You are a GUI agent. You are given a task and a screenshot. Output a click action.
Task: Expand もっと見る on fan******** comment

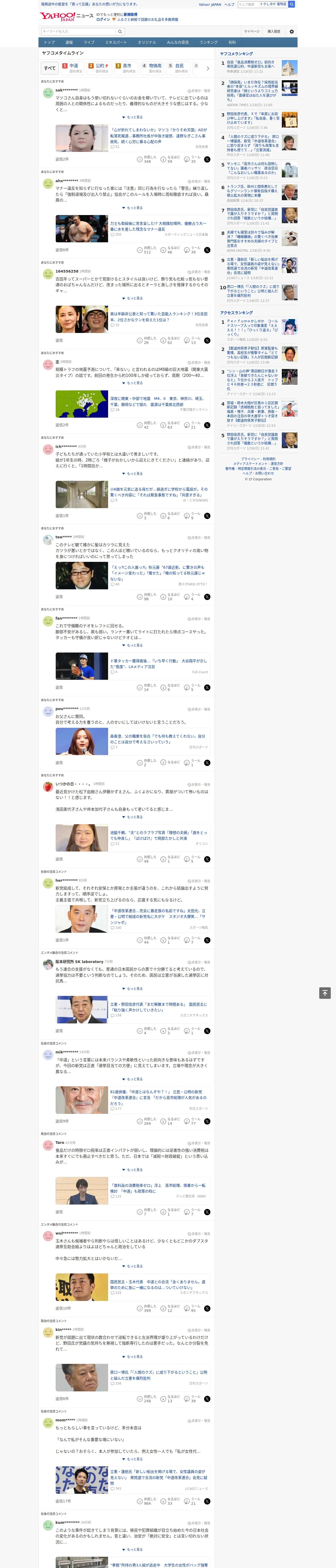(x=132, y=645)
